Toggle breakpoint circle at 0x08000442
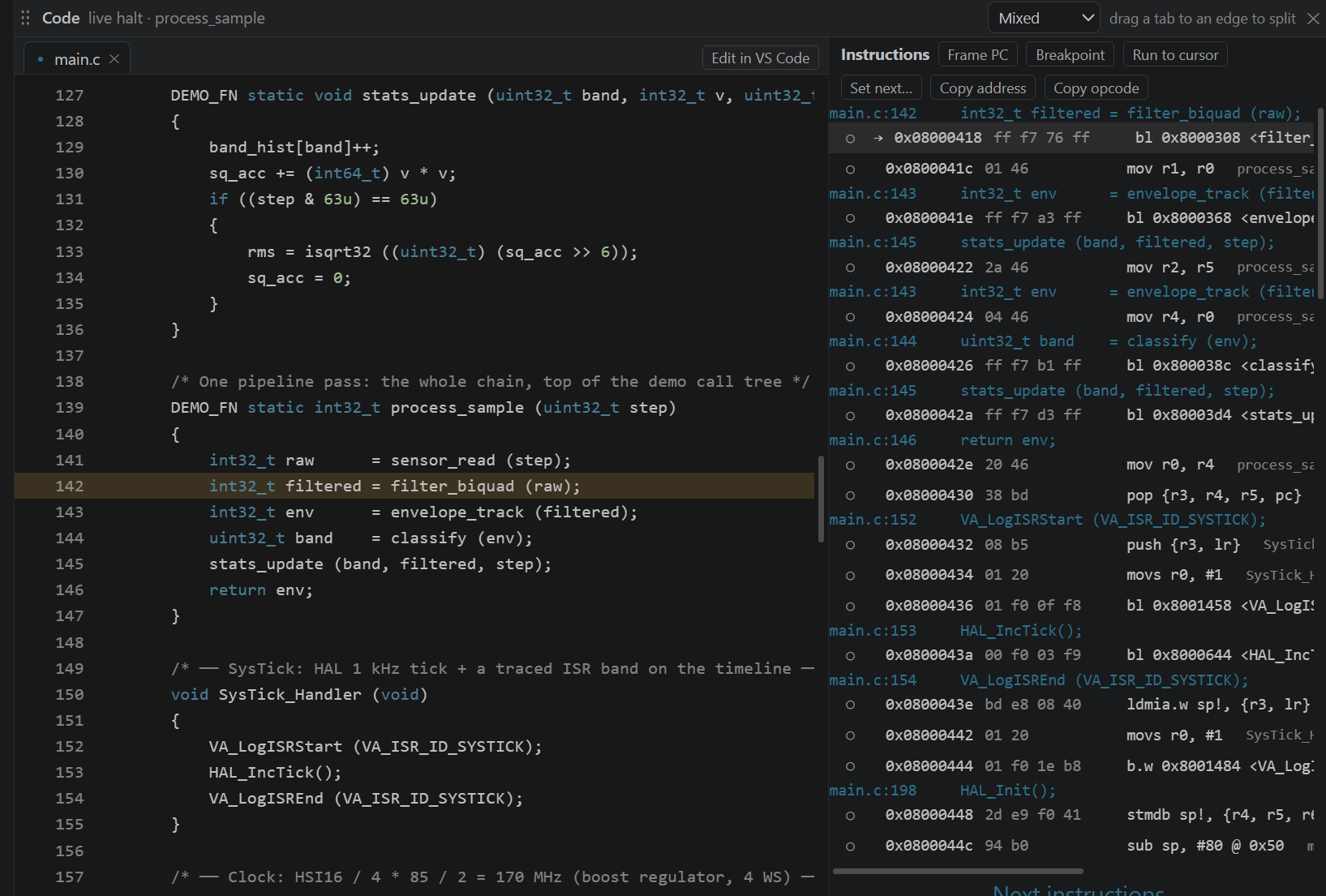This screenshot has width=1326, height=896. pyautogui.click(x=850, y=735)
